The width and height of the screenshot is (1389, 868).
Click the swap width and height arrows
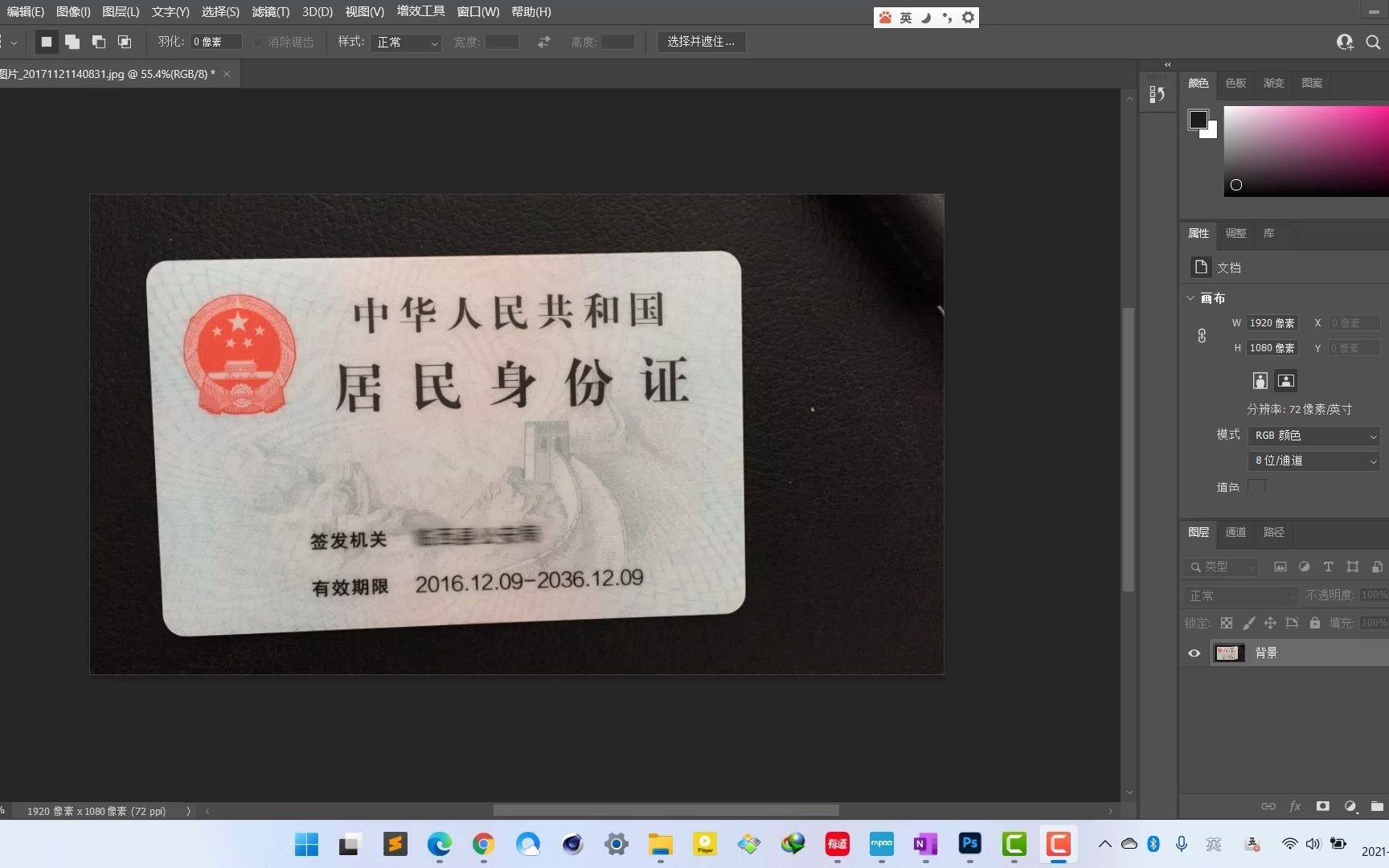544,42
